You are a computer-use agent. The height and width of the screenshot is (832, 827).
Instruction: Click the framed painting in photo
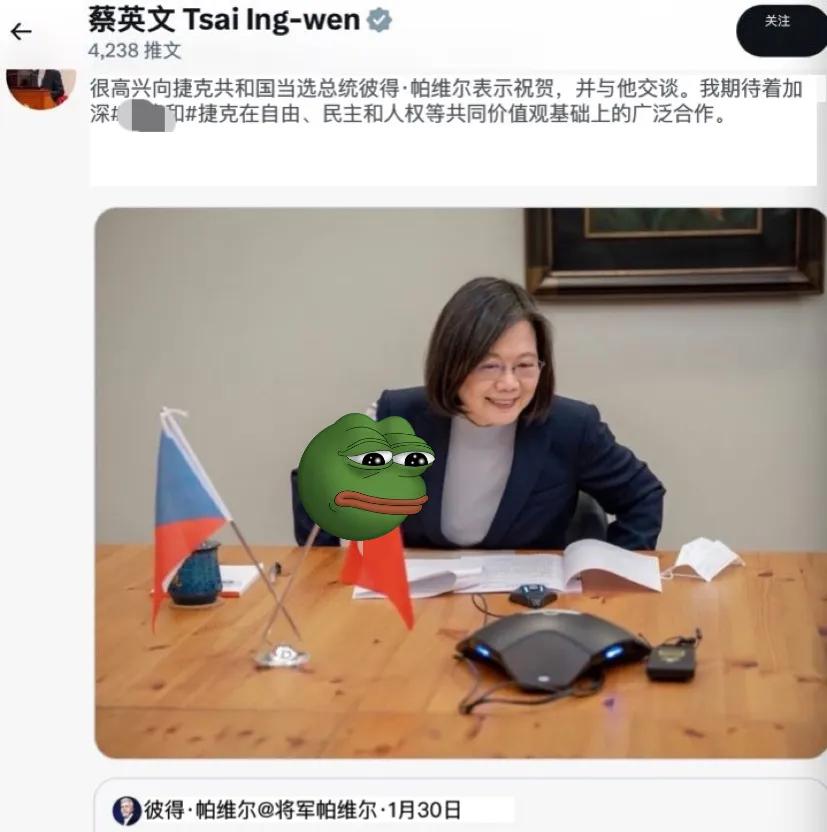point(675,251)
